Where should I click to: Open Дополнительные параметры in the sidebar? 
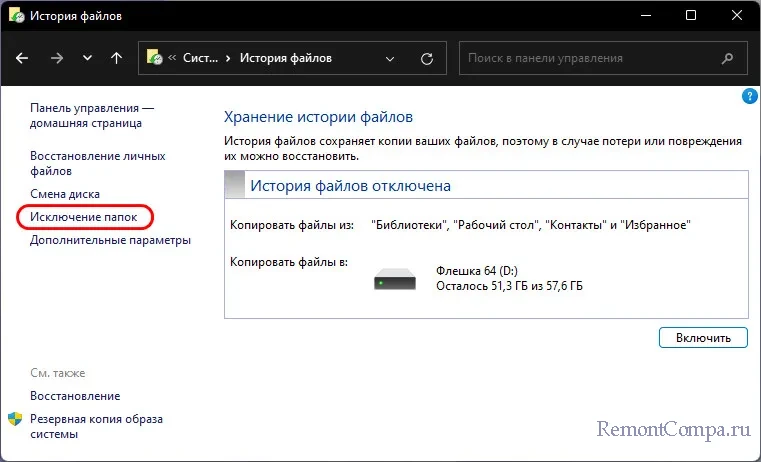110,240
